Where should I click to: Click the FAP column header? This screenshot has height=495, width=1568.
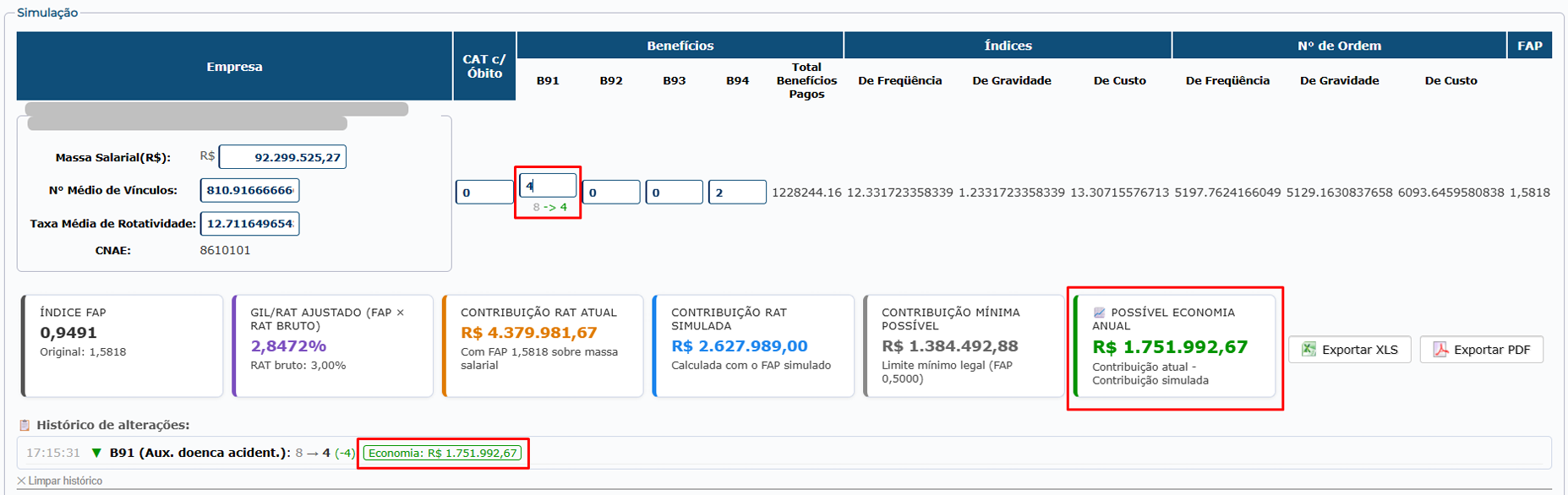[x=1529, y=46]
